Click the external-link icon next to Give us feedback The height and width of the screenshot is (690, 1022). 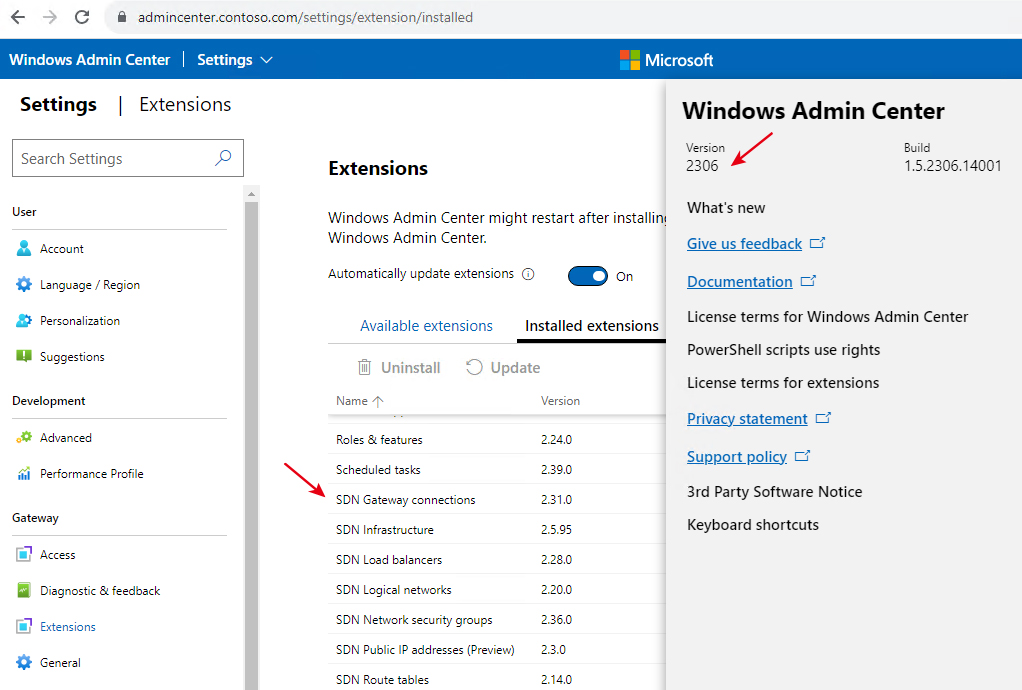pyautogui.click(x=817, y=243)
